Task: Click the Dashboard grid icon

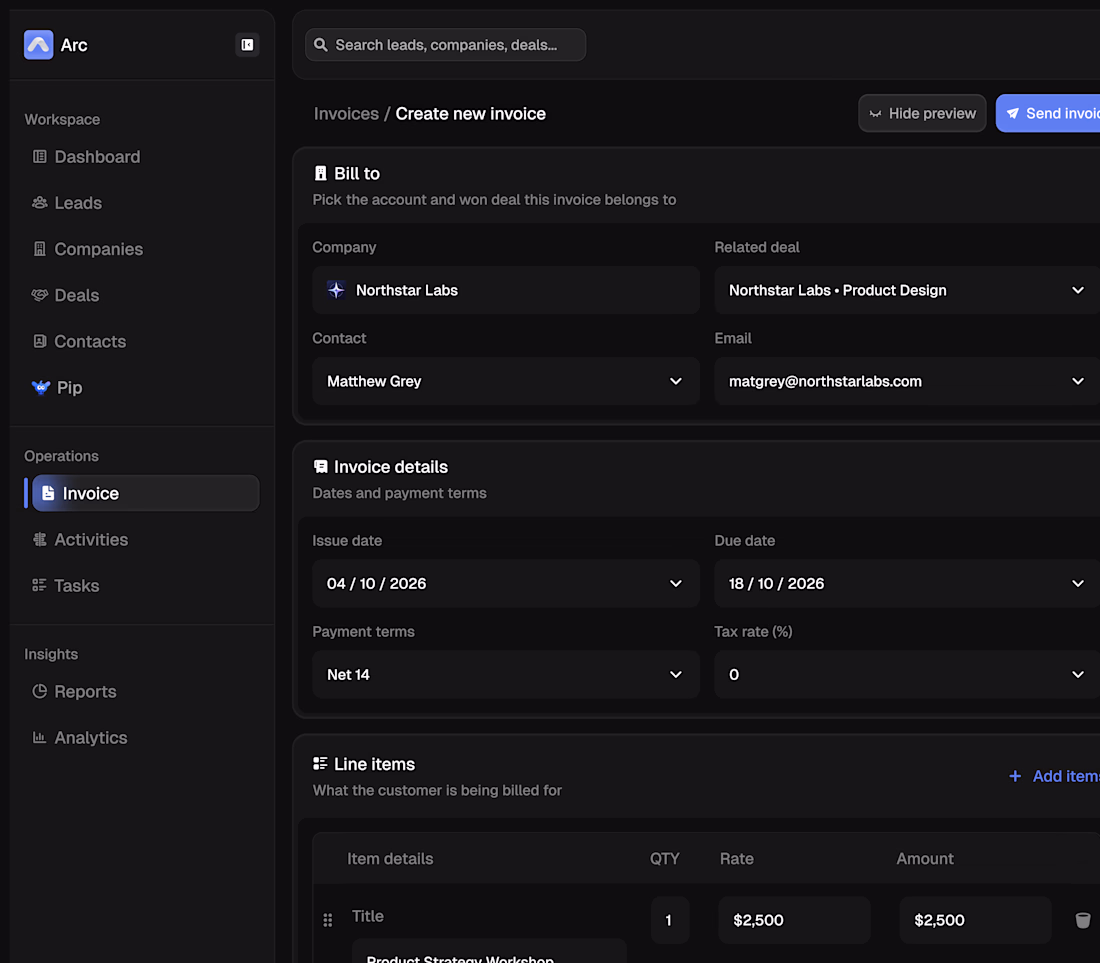Action: tap(40, 156)
